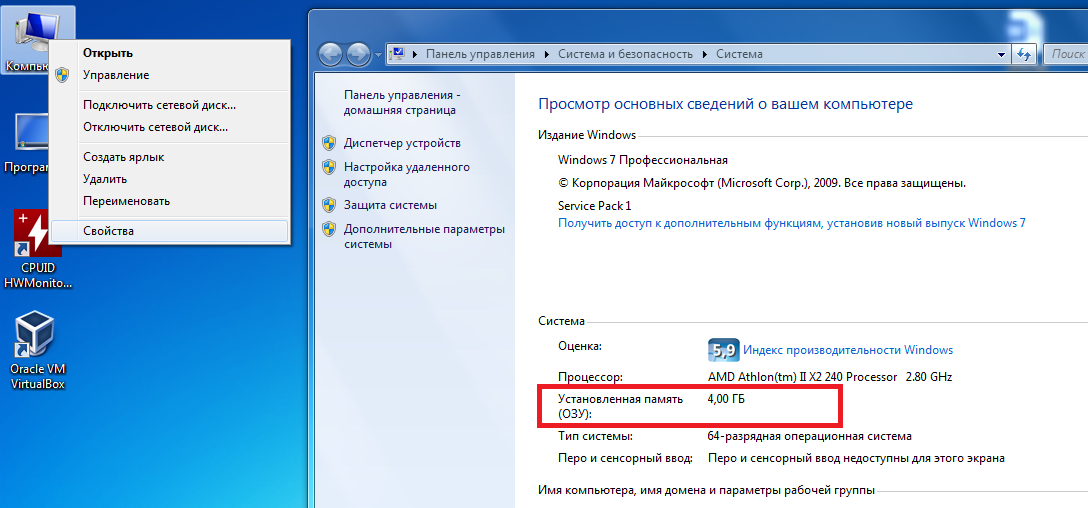Open Индекс производительности Windows link

(x=848, y=350)
